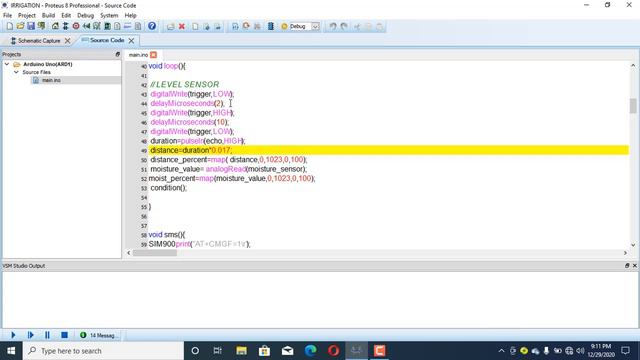Click the editor horizontal scrollbar thumb
The height and width of the screenshot is (360, 640).
[154, 253]
